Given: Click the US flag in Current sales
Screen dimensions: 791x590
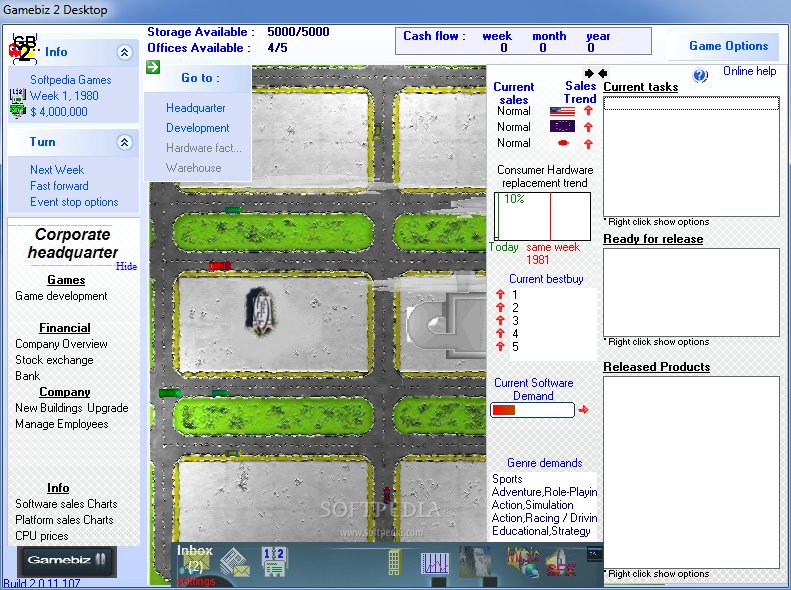Looking at the screenshot, I should coord(562,111).
